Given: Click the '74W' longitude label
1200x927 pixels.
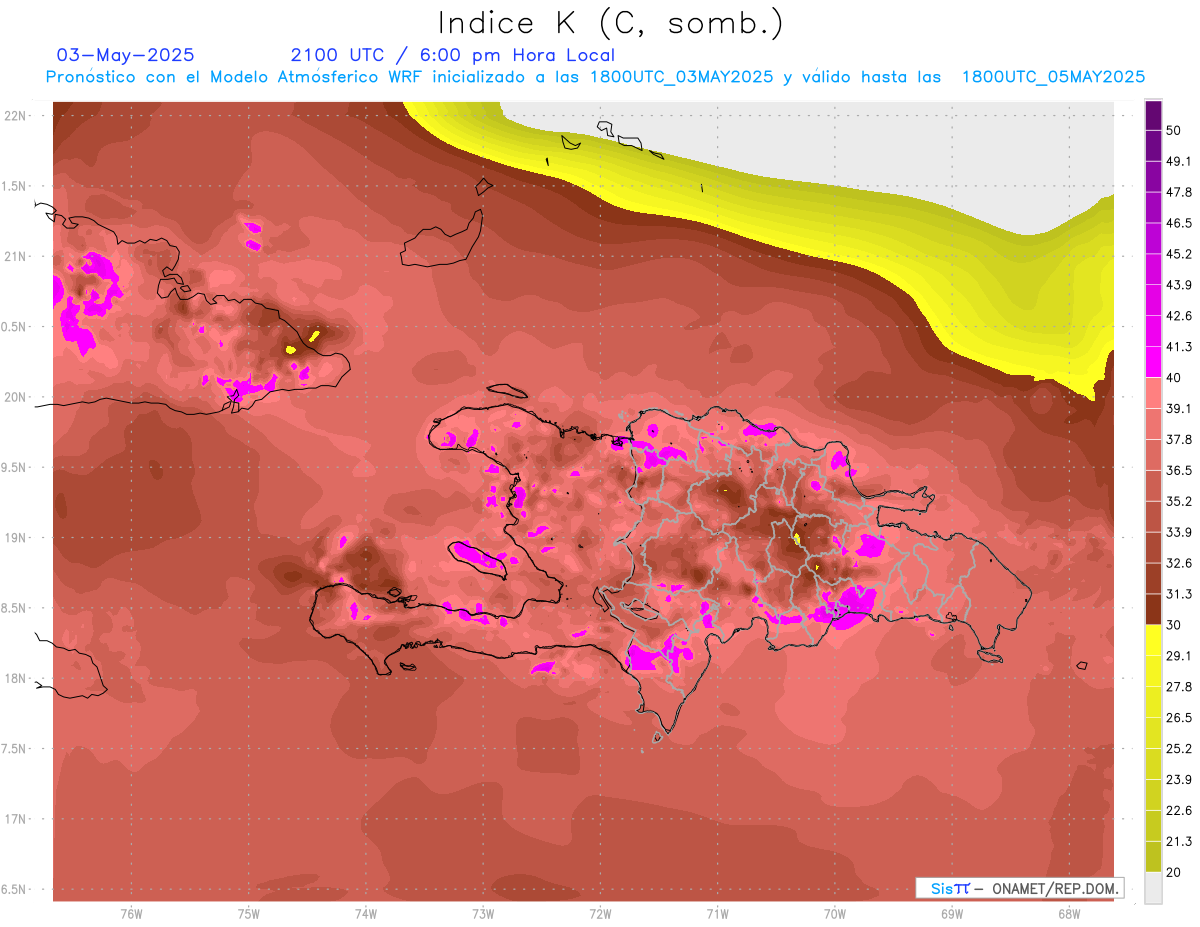Looking at the screenshot, I should [x=365, y=915].
